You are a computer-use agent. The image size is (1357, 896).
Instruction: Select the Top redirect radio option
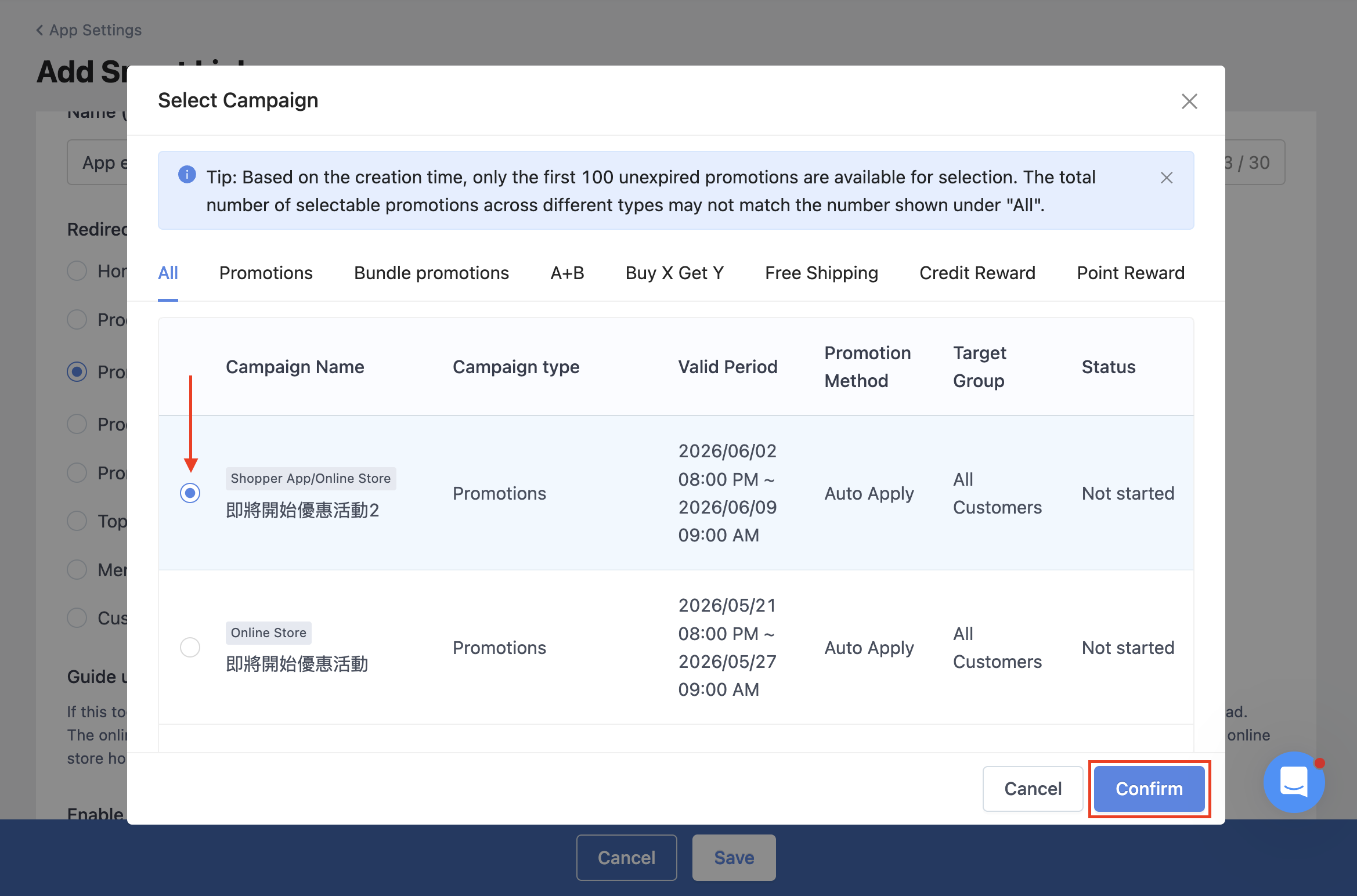pos(77,521)
